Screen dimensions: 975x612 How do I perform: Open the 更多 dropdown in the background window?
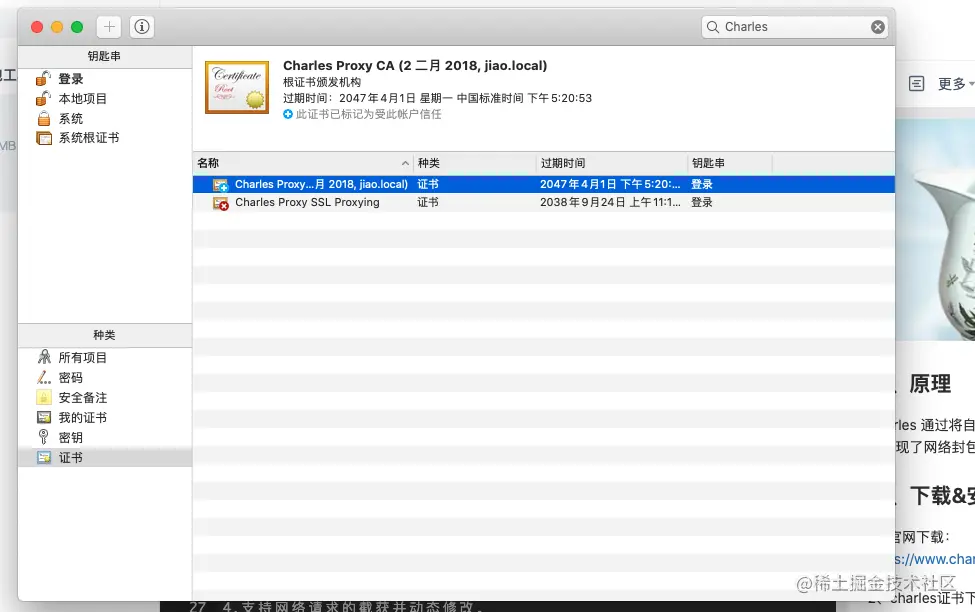[956, 84]
